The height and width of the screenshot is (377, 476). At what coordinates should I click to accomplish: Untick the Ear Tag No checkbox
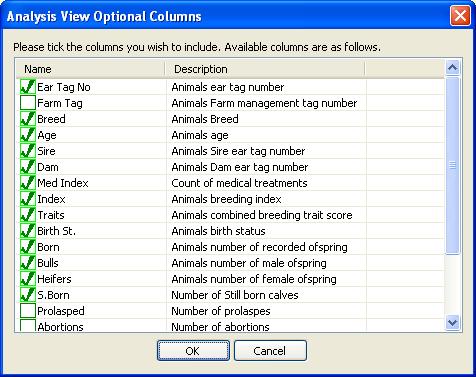click(28, 87)
